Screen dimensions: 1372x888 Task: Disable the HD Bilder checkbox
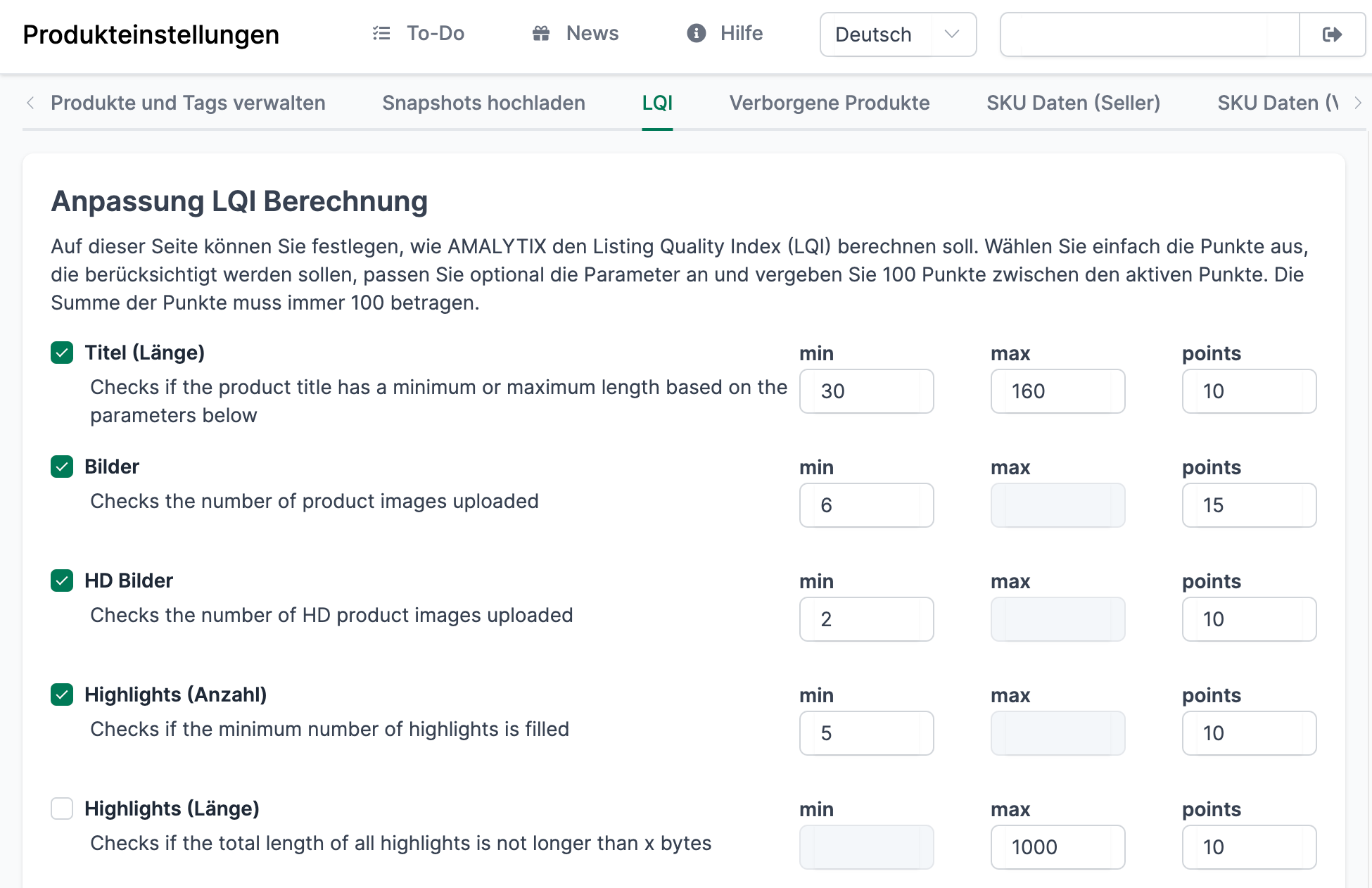coord(62,581)
